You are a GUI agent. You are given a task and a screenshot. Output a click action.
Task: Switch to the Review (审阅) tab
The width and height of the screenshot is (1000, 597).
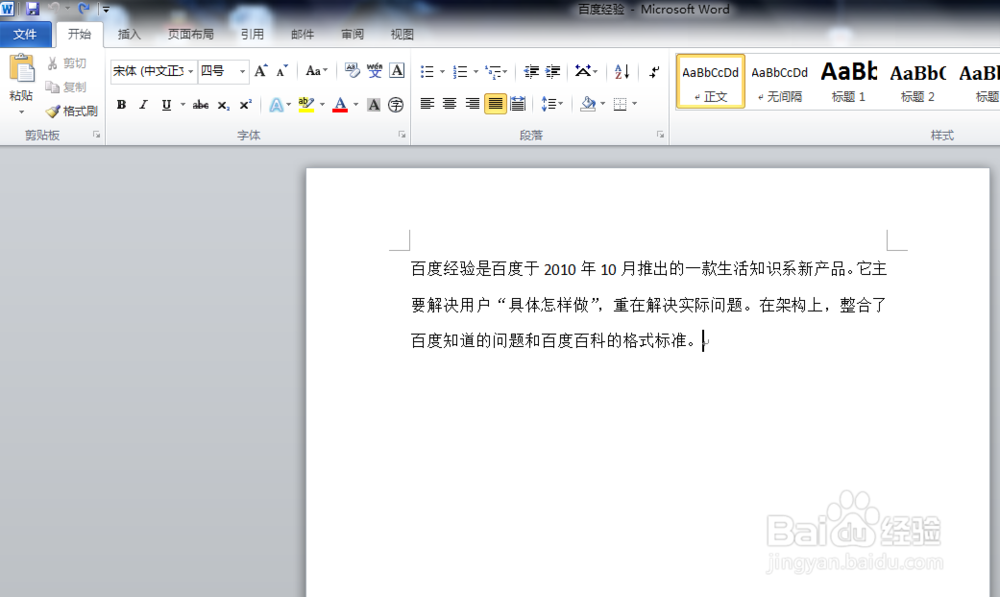click(352, 34)
